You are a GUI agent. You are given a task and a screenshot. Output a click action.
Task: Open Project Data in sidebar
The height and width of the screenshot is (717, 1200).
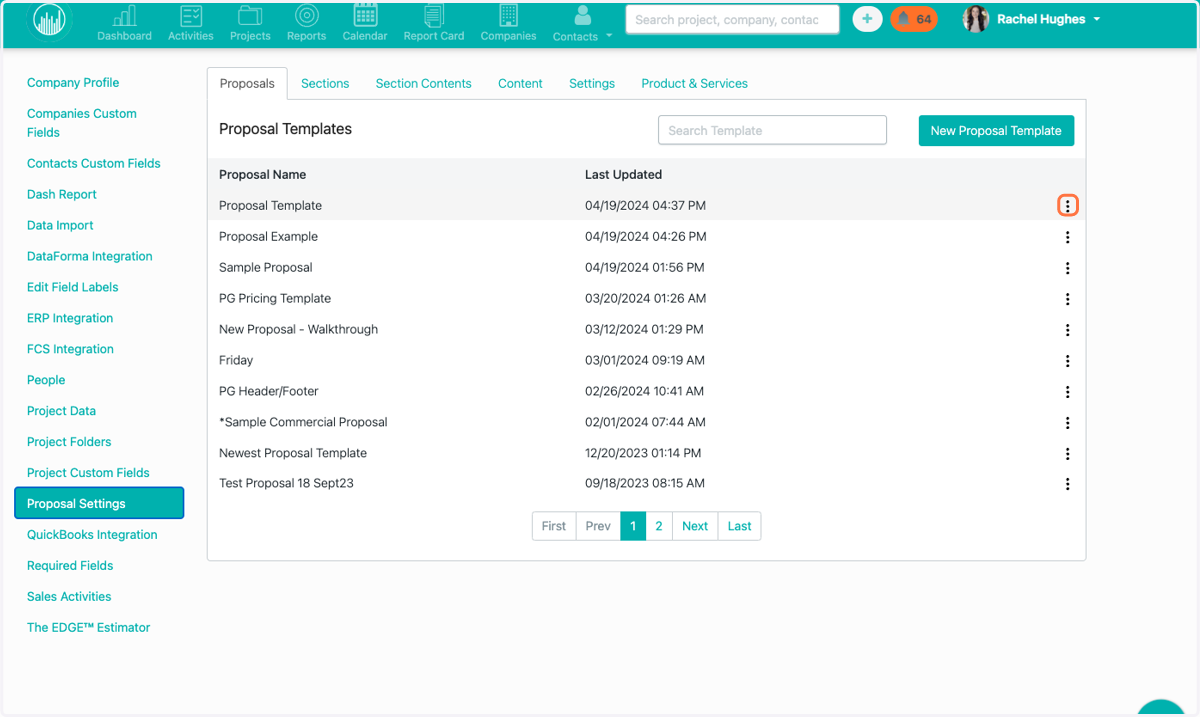tap(62, 411)
